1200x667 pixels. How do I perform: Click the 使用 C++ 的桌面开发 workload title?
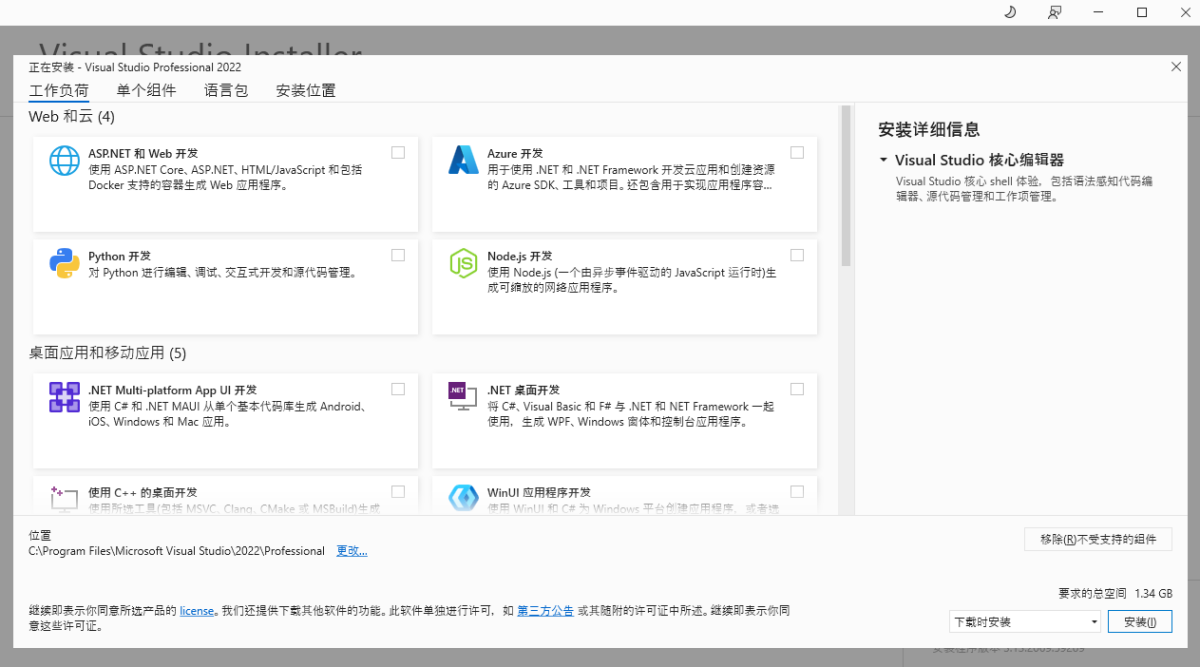pyautogui.click(x=143, y=492)
